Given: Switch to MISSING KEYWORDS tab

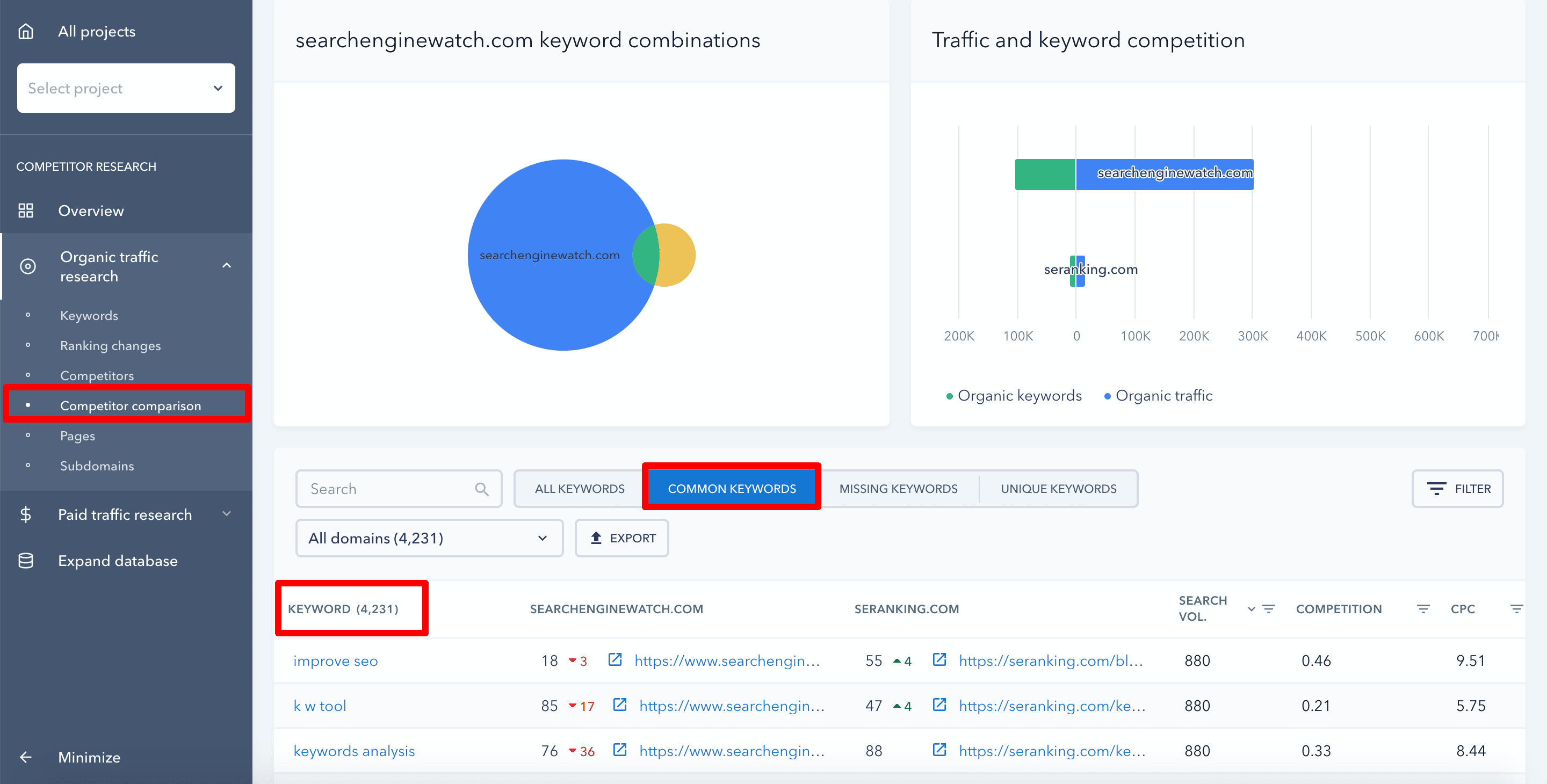Looking at the screenshot, I should point(899,489).
